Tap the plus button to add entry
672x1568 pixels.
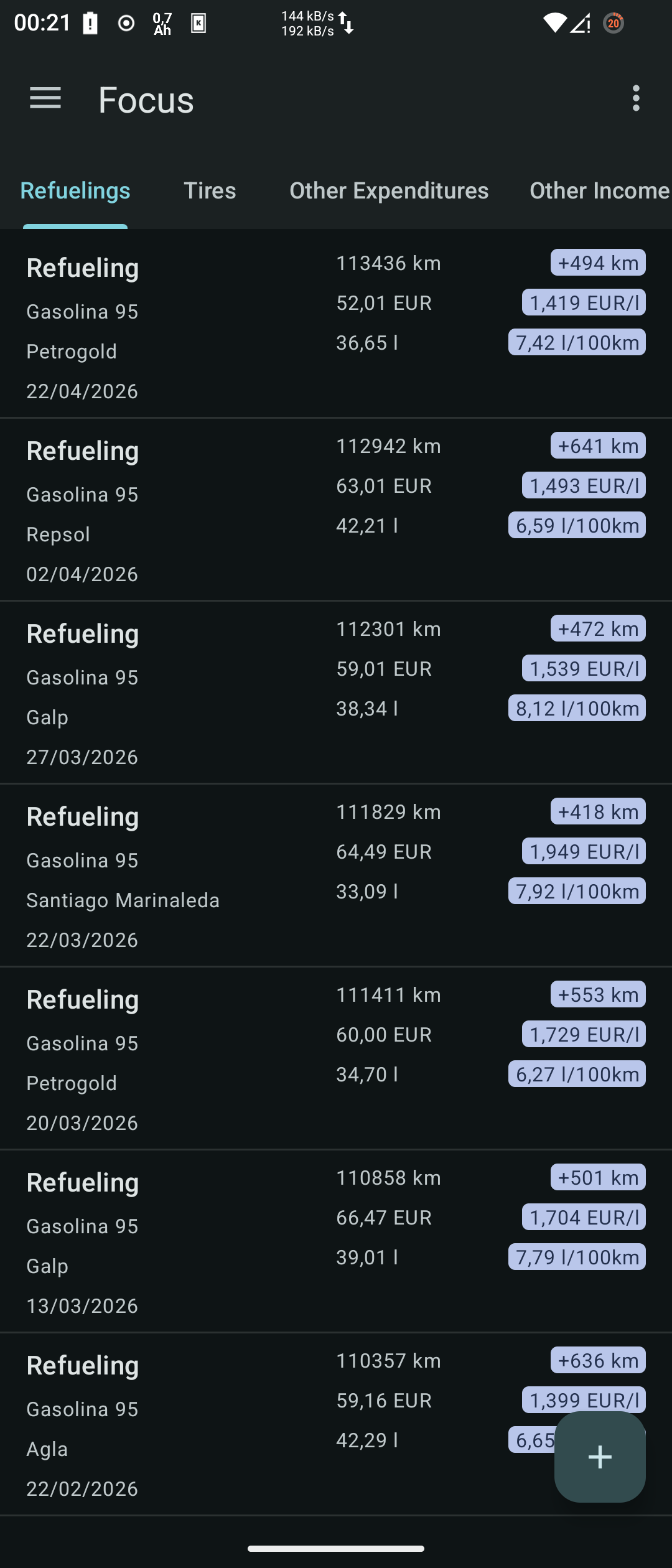click(x=600, y=1457)
